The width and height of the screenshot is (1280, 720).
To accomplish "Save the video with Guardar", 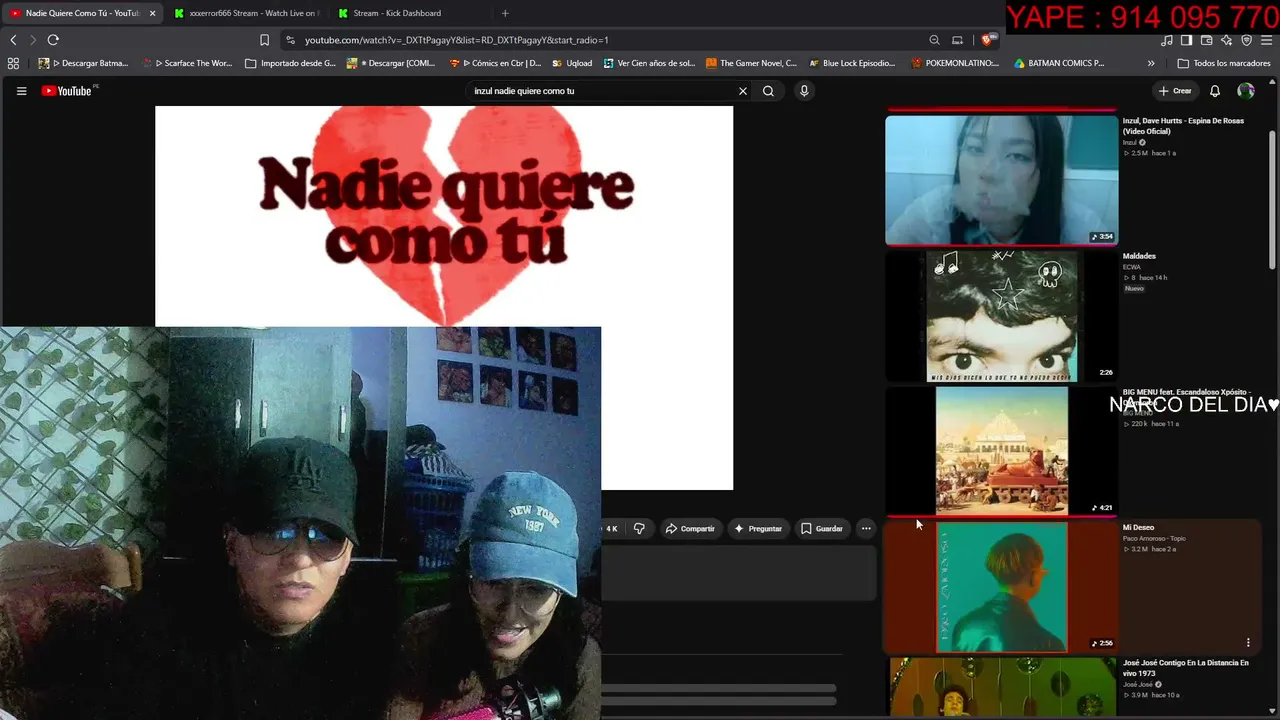I will (822, 528).
